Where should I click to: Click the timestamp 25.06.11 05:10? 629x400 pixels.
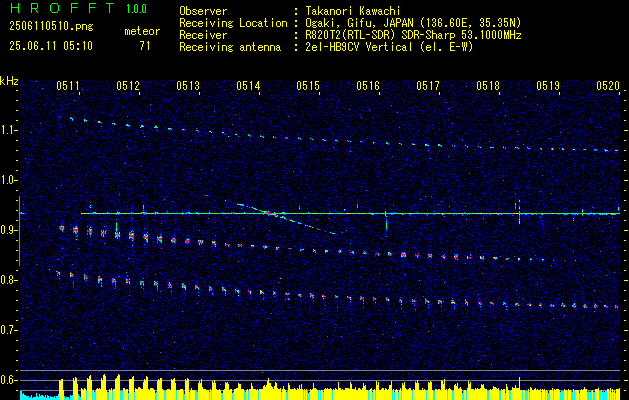[51, 46]
